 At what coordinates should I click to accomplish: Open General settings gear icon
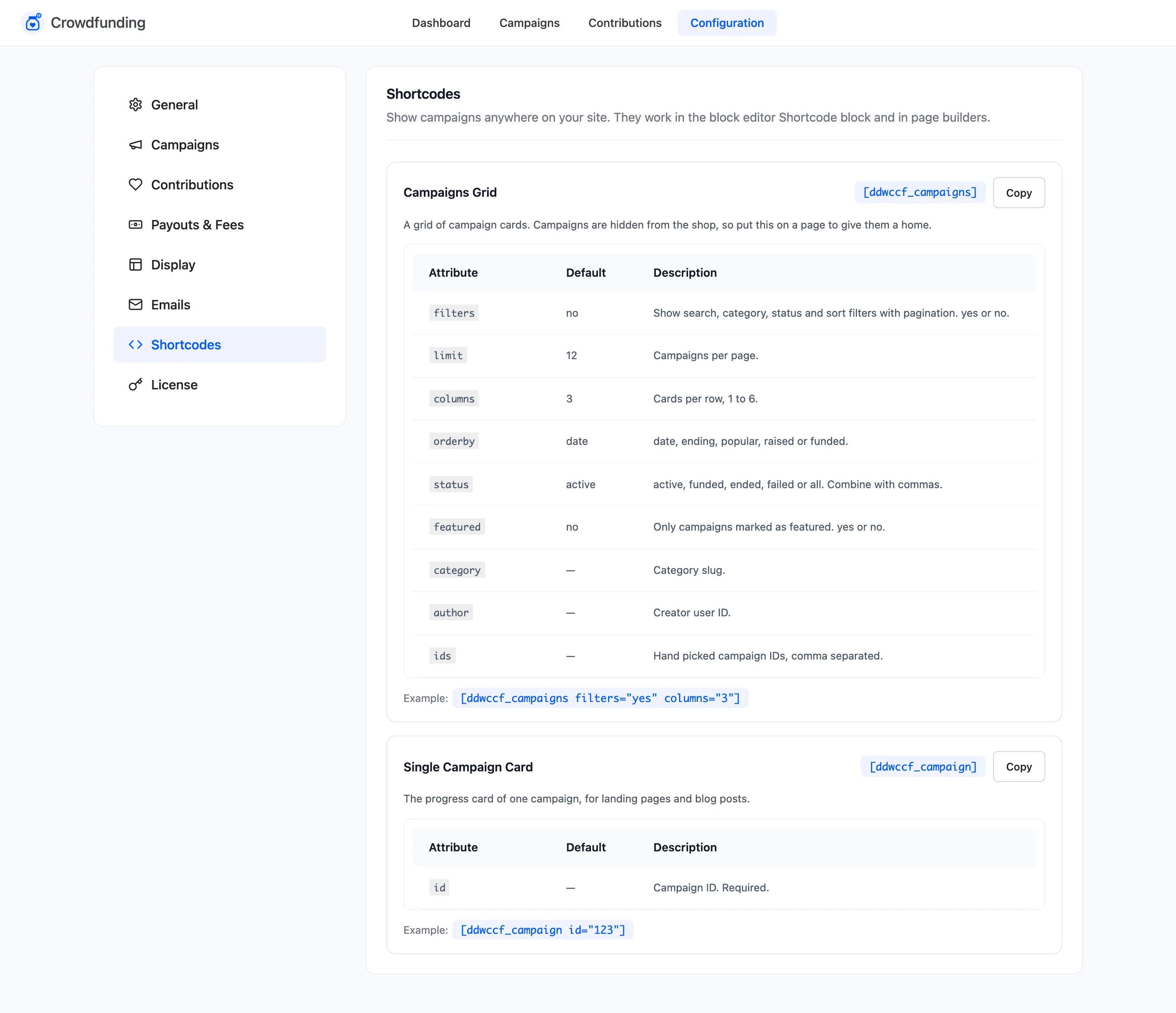(135, 105)
